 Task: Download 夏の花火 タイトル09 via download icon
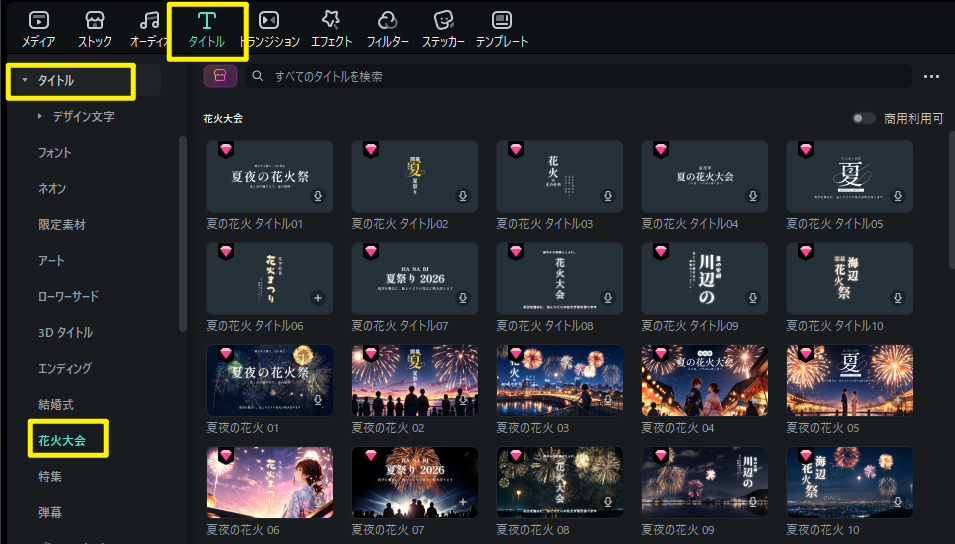pos(753,298)
